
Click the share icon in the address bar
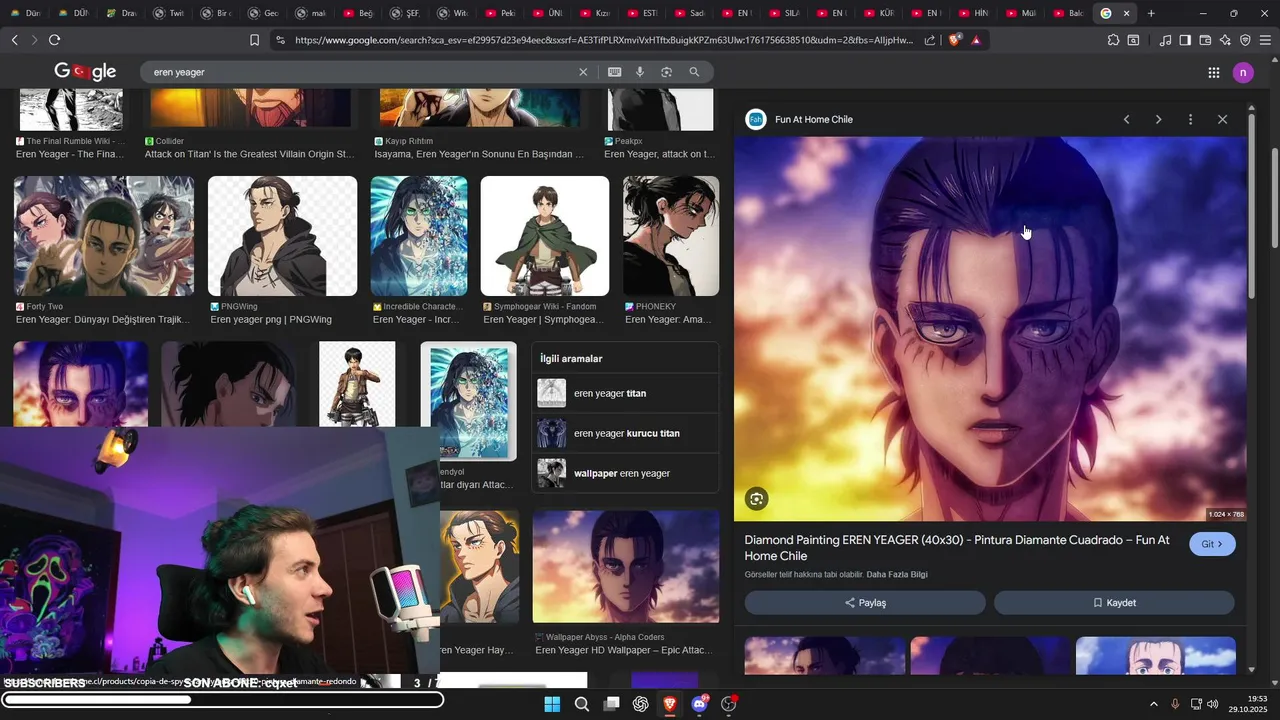click(930, 40)
